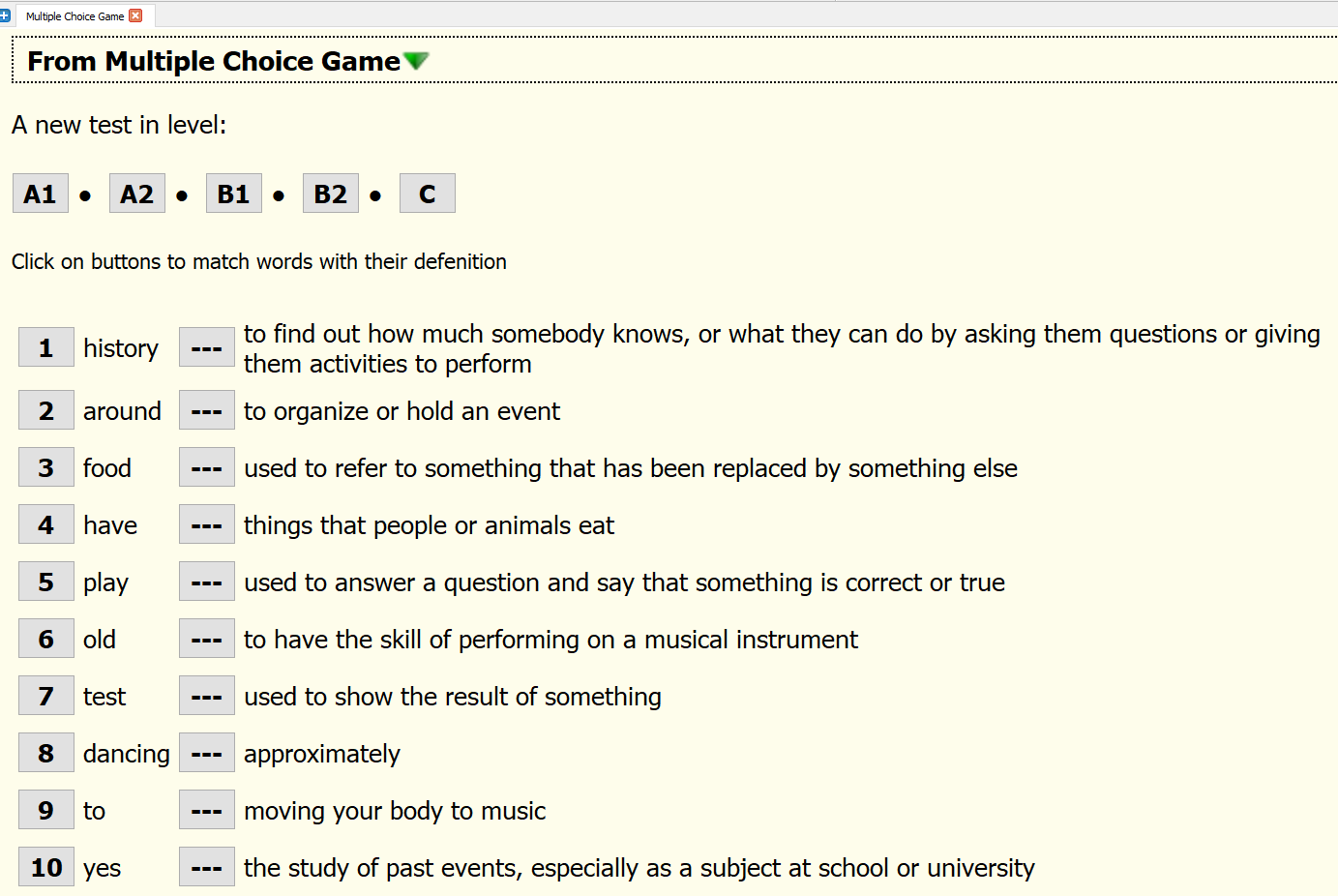
Task: Open the selector beside 'approximately'
Action: [x=206, y=753]
